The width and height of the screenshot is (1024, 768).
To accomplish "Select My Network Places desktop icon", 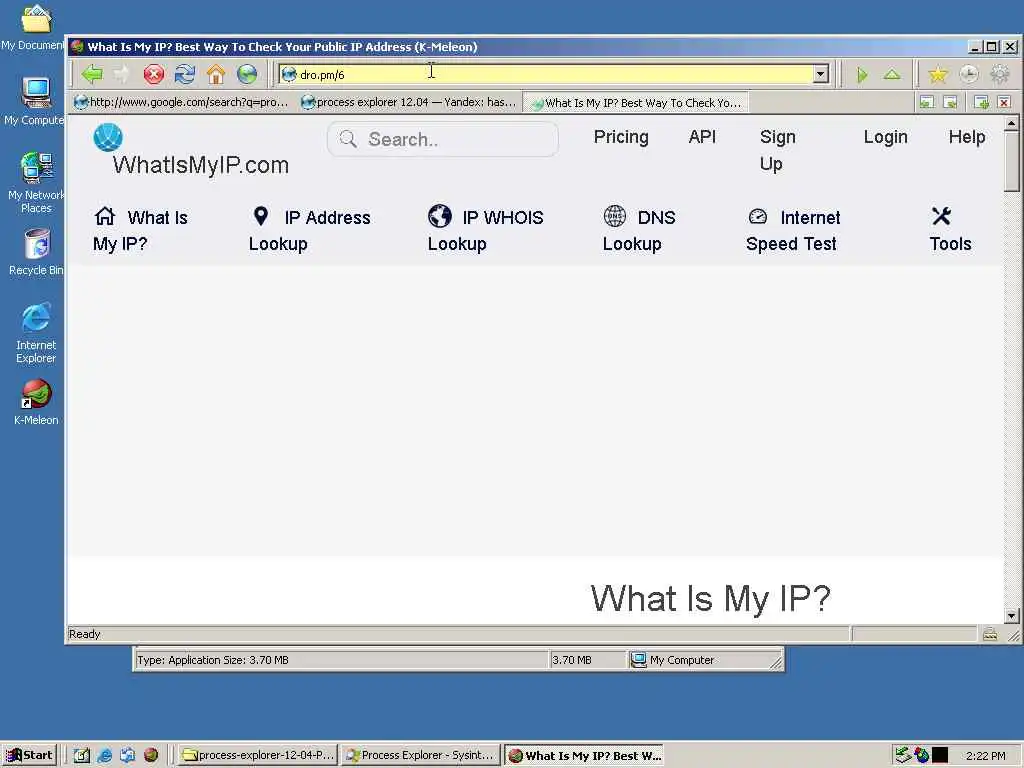I will (x=35, y=182).
